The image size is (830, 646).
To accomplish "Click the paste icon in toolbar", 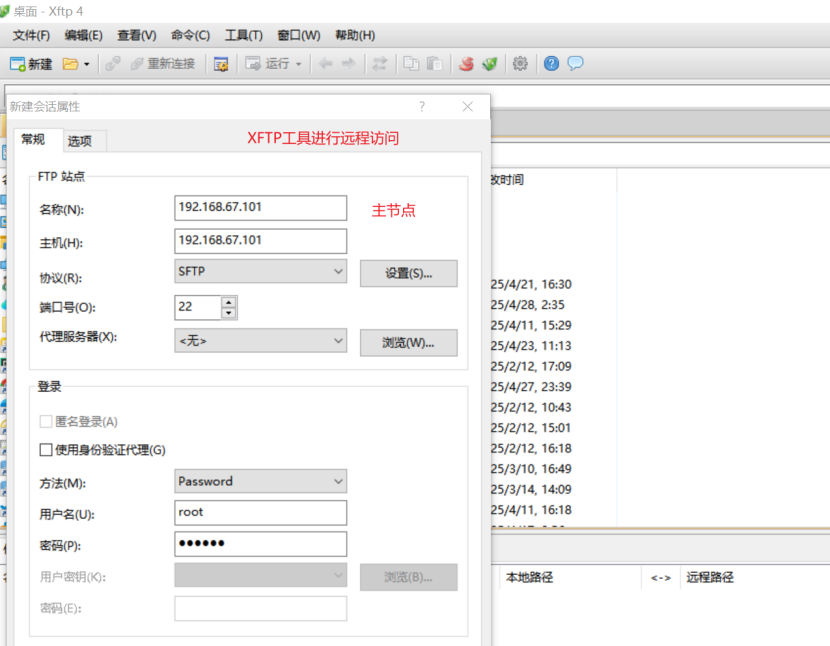I will pos(435,64).
